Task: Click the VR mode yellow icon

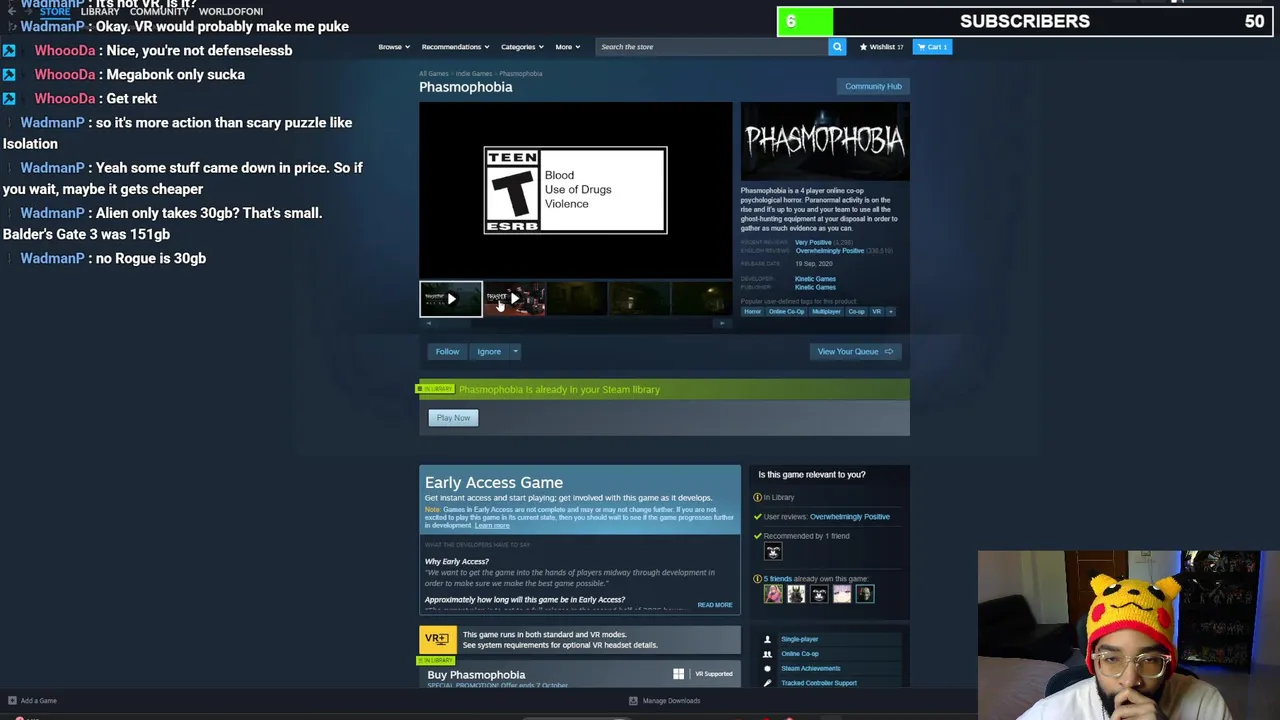Action: click(x=437, y=638)
